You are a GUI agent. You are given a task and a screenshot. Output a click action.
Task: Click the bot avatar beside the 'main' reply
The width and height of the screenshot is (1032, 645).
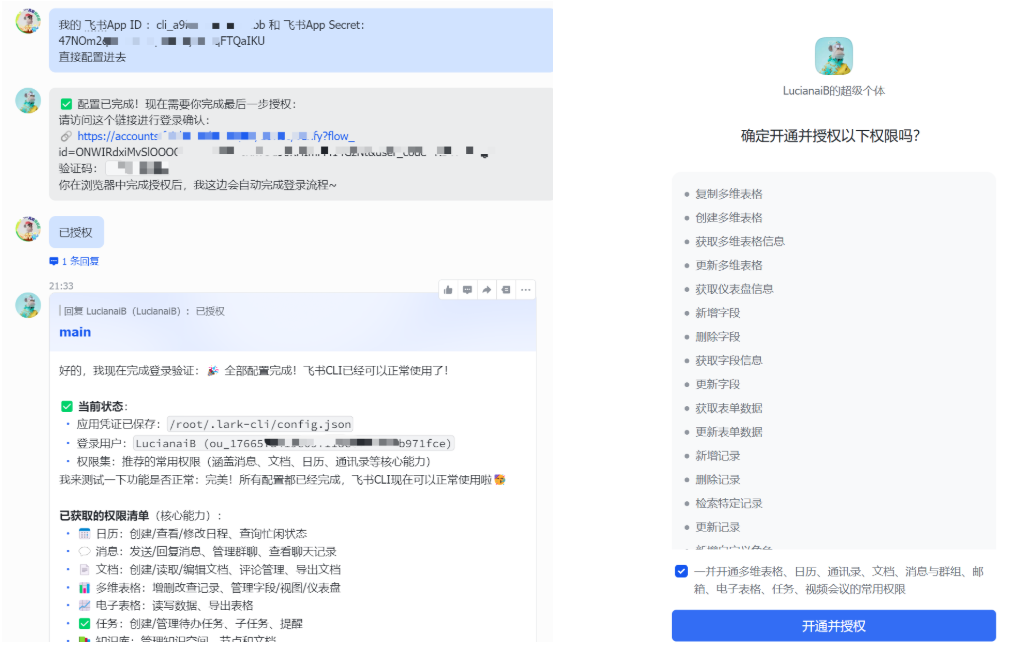(28, 305)
